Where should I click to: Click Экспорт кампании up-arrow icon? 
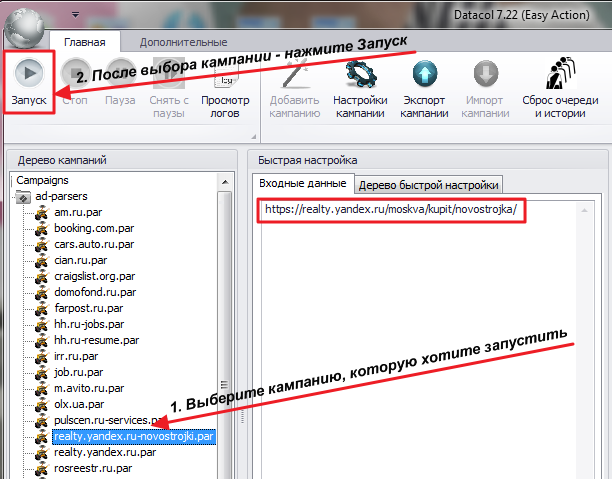[424, 73]
